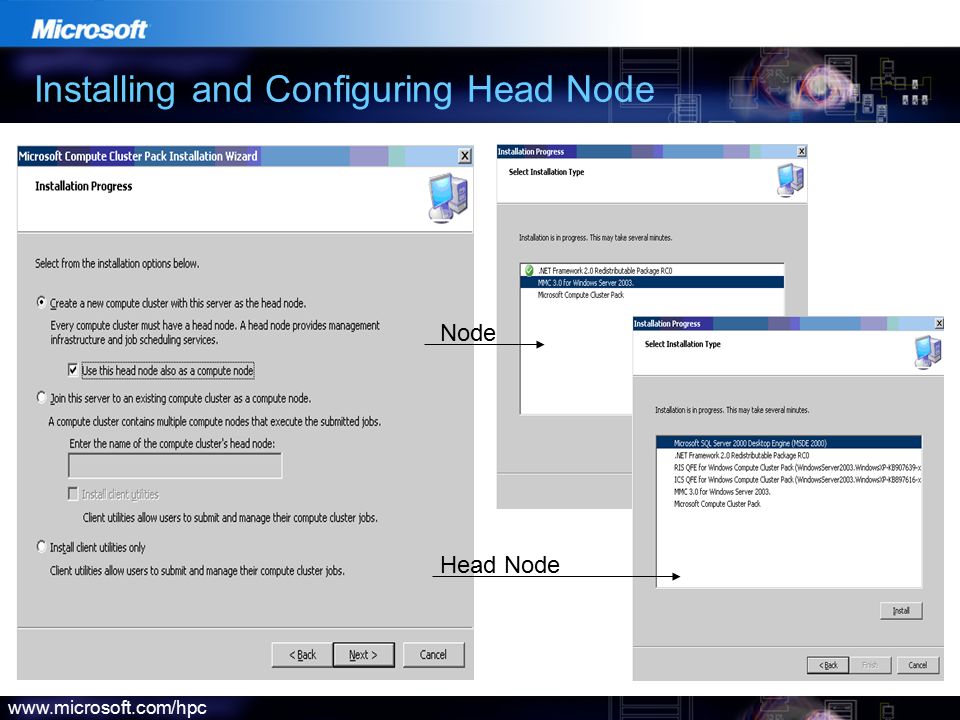Screen dimensions: 960x720
Task: Open the www.microsoft.com/hpc link
Action: click(108, 708)
